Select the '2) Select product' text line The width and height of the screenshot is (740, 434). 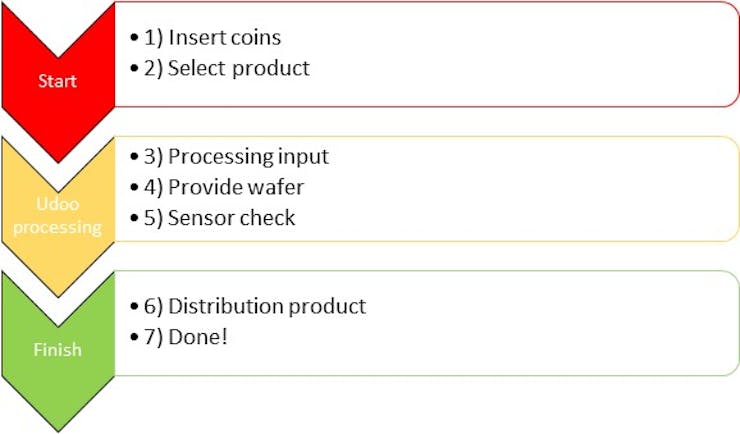click(x=227, y=68)
